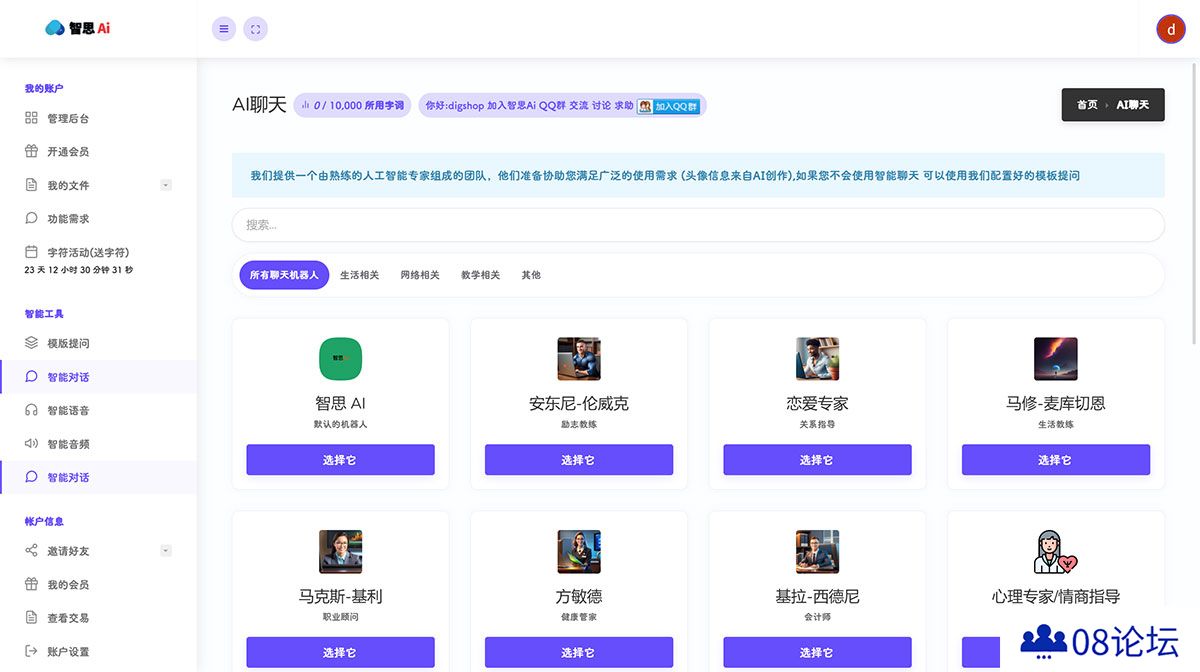
Task: Click the 字符活动(送字符) sidebar entry
Action: point(88,252)
